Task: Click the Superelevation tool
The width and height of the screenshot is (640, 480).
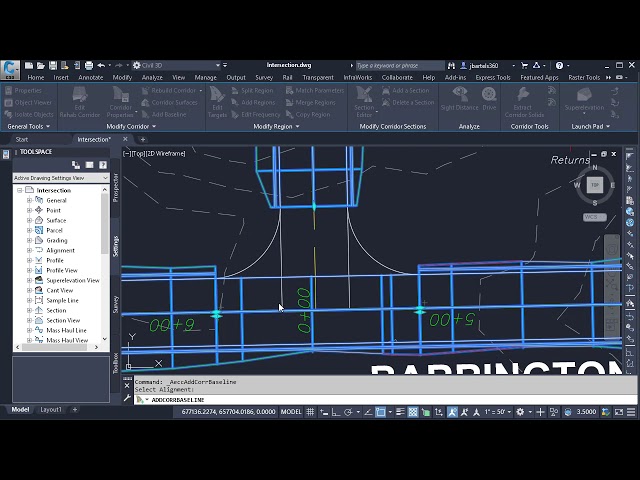Action: click(x=584, y=99)
